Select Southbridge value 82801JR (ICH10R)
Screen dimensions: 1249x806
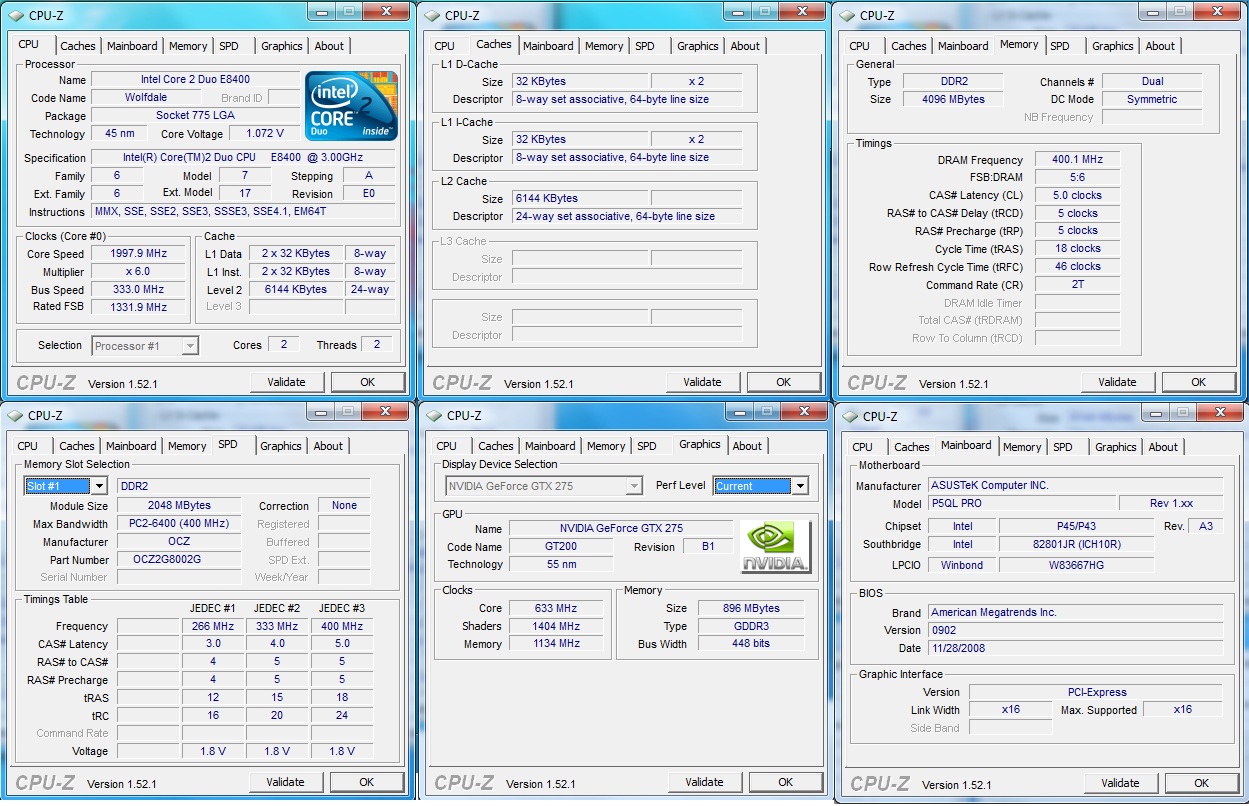(1076, 545)
